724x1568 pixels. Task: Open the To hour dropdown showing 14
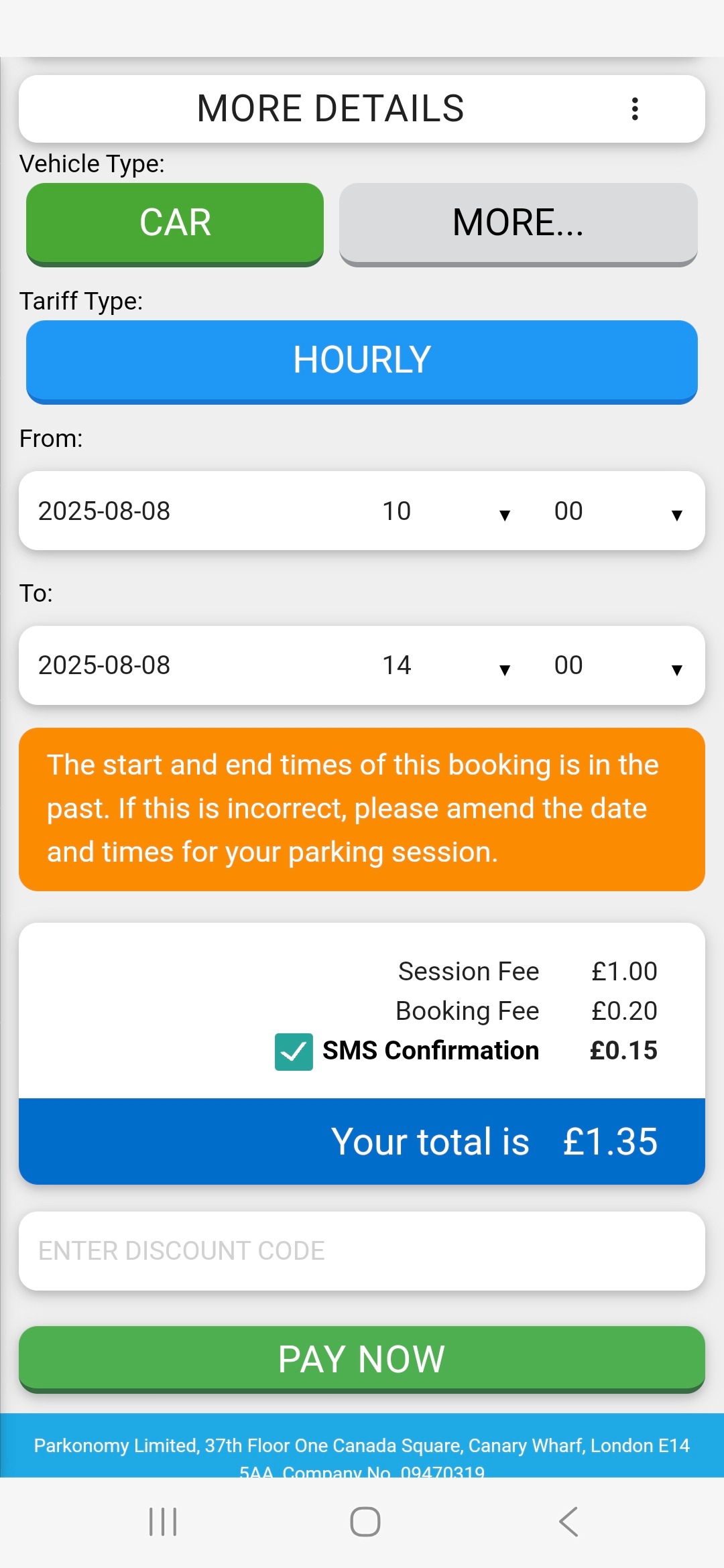[x=446, y=666]
